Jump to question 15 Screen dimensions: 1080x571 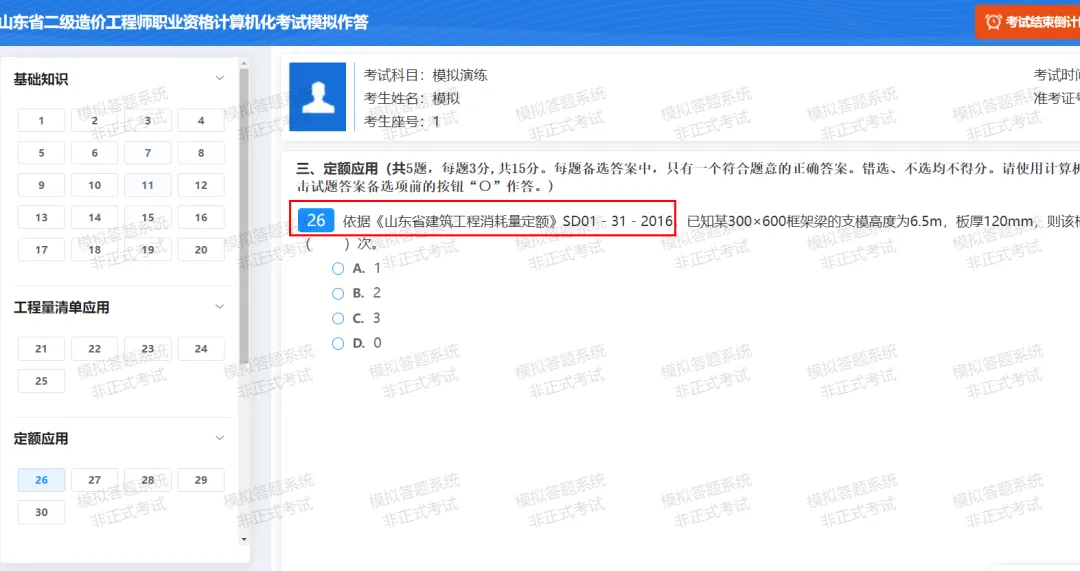(147, 218)
